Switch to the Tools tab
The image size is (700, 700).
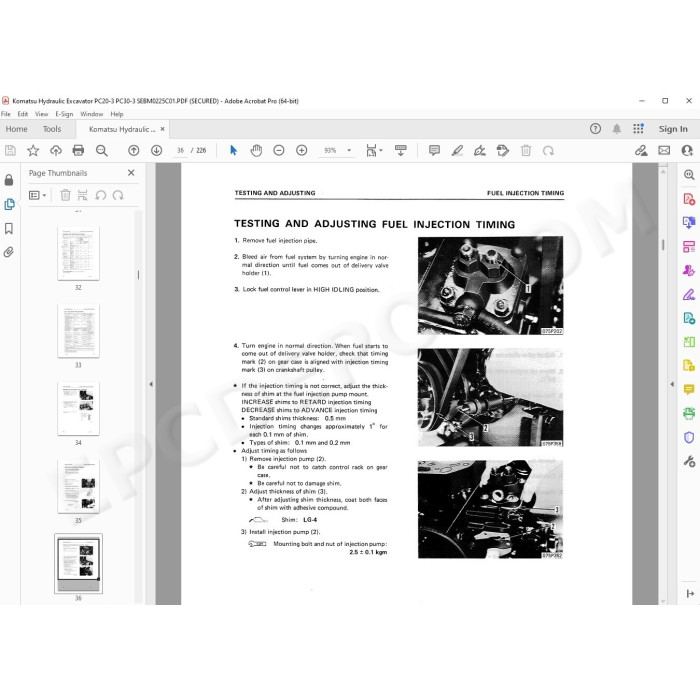click(x=52, y=129)
